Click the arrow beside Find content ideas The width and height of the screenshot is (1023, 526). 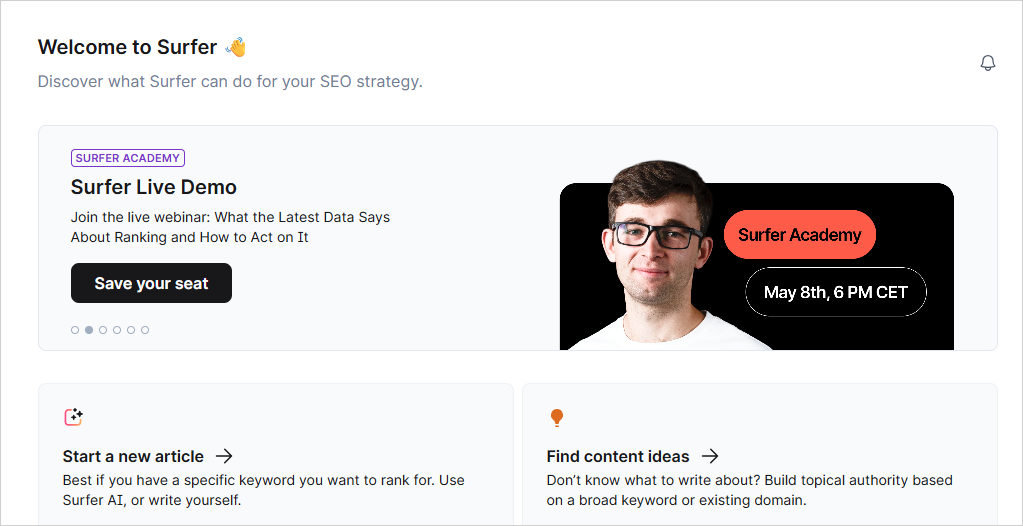pyautogui.click(x=710, y=456)
